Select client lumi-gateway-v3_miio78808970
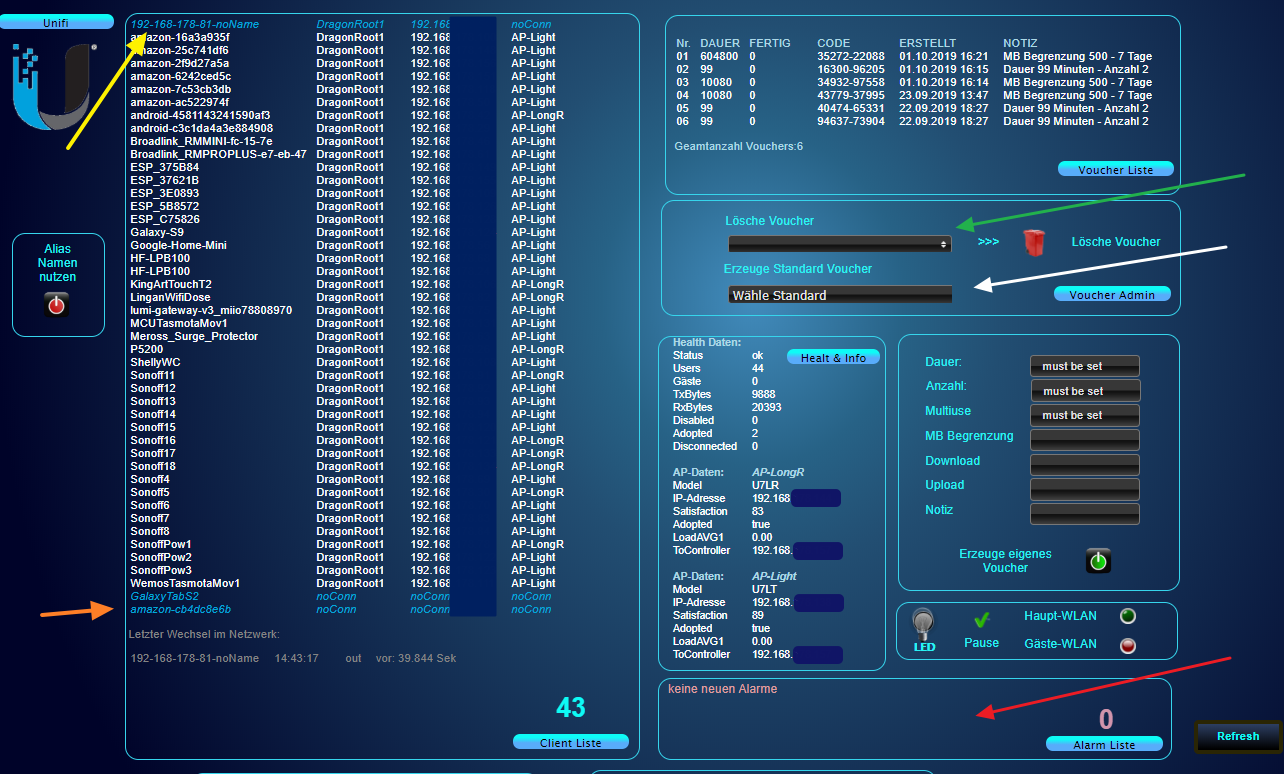Screen dimensions: 1284x774 (211, 310)
